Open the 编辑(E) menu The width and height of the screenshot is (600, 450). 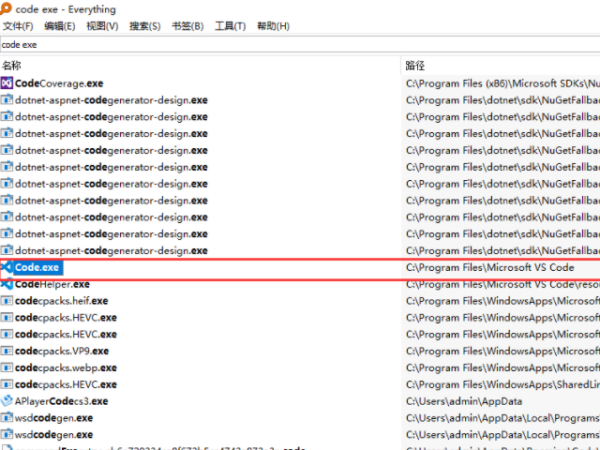(x=60, y=26)
